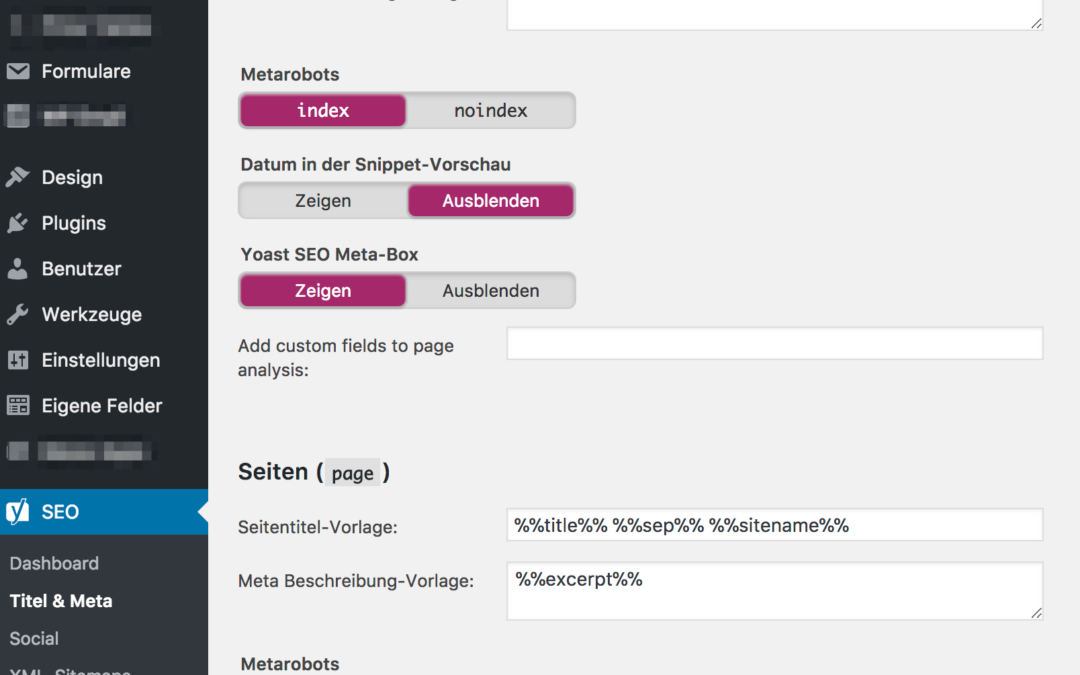1080x675 pixels.
Task: Open the SEO Dashboard submenu item
Action: (54, 564)
